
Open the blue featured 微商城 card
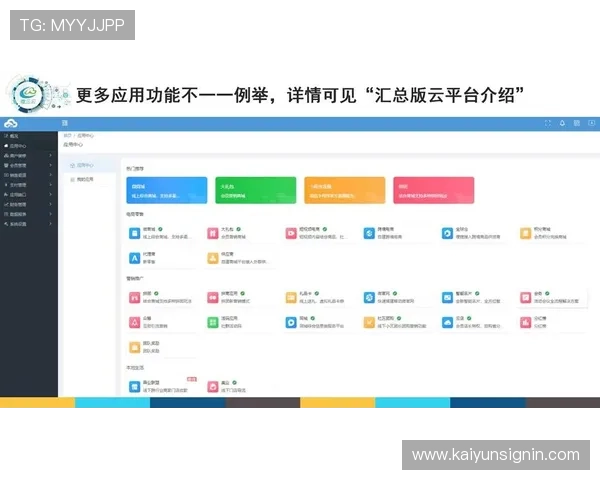[x=167, y=190]
